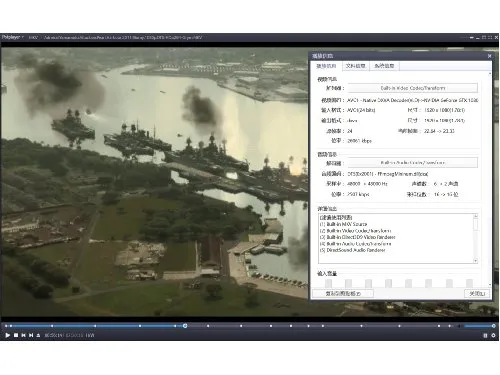Select the first playback info tab

tap(326, 66)
